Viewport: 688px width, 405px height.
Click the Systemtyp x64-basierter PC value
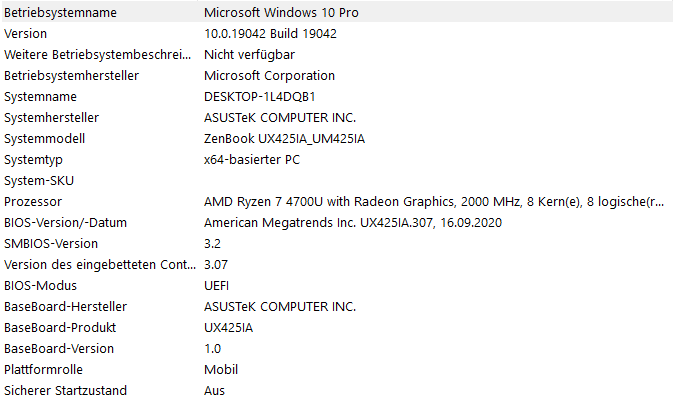point(252,160)
